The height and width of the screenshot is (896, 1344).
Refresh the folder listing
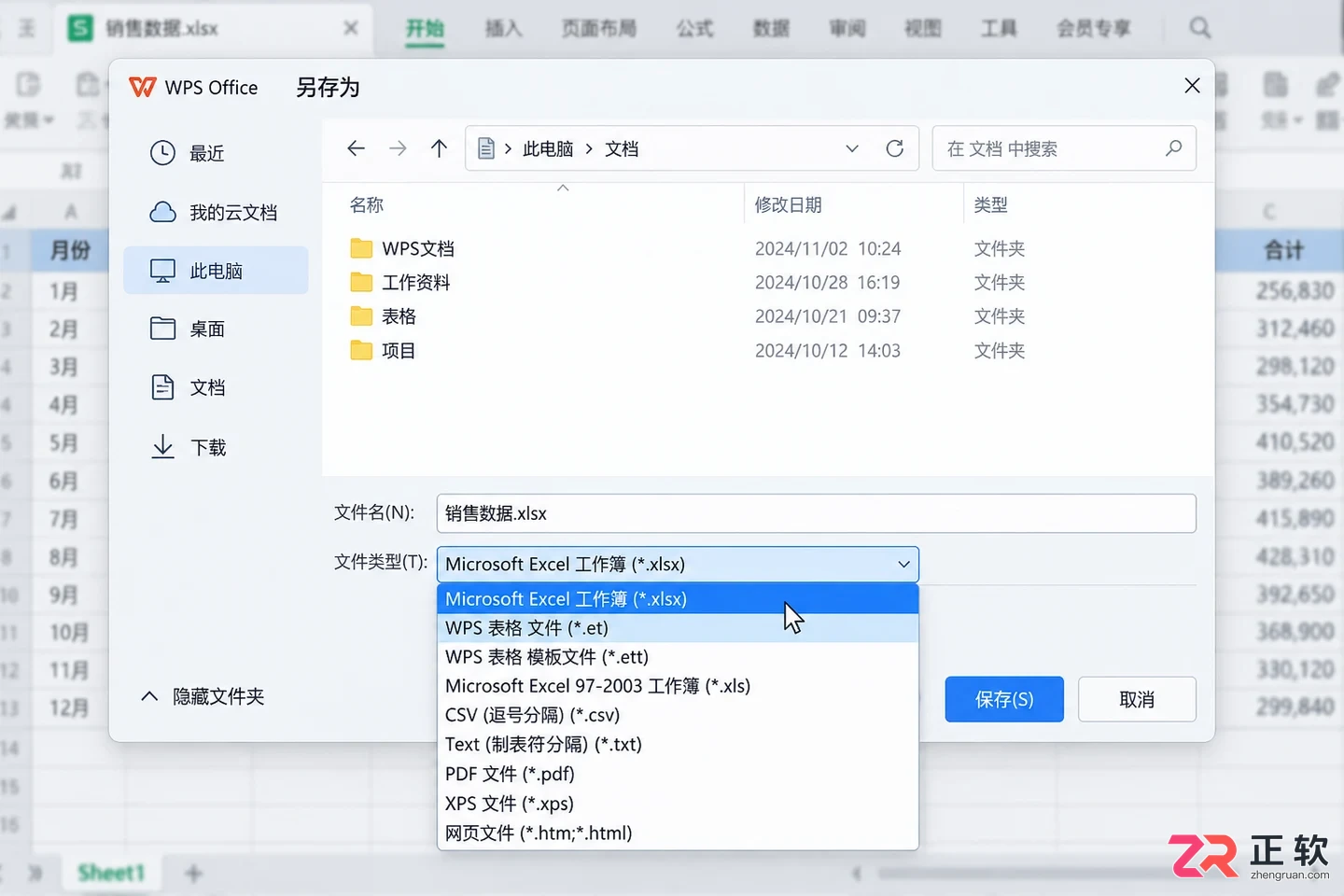[x=894, y=148]
